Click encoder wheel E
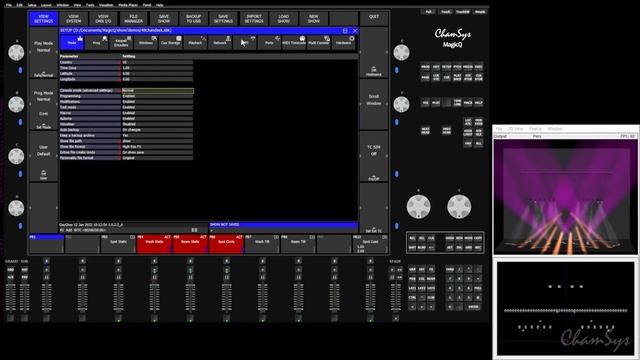Viewport: 640px width, 360px height. click(x=401, y=53)
